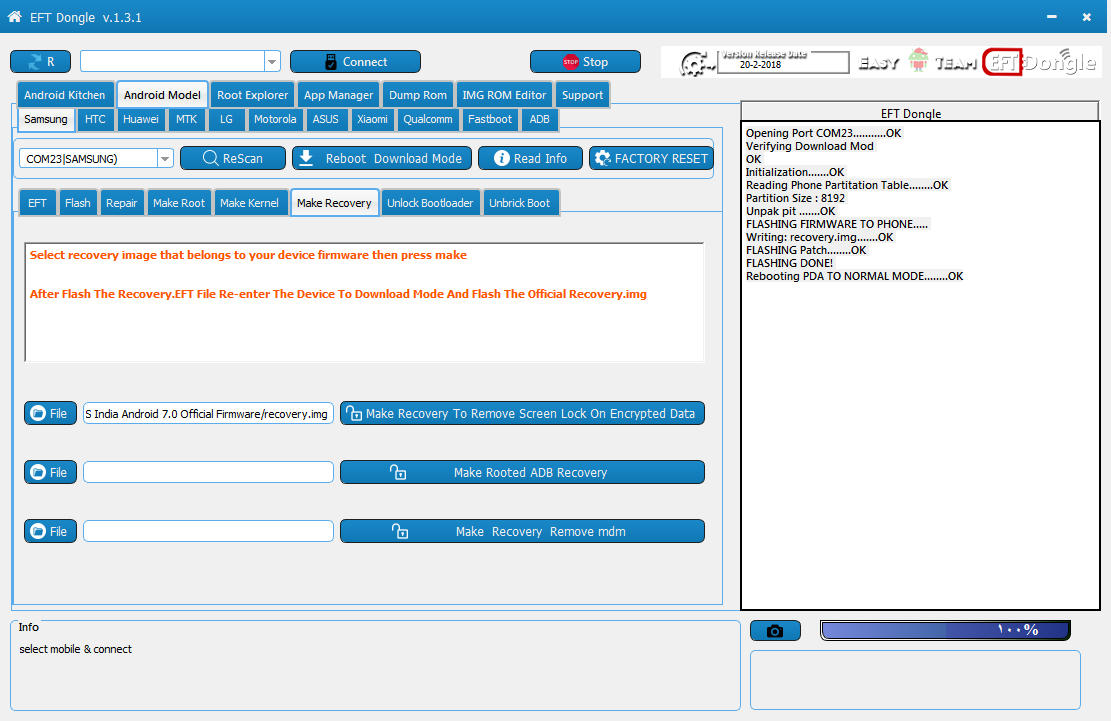1111x721 pixels.
Task: Open the Make Root sub-tab
Action: 179,203
